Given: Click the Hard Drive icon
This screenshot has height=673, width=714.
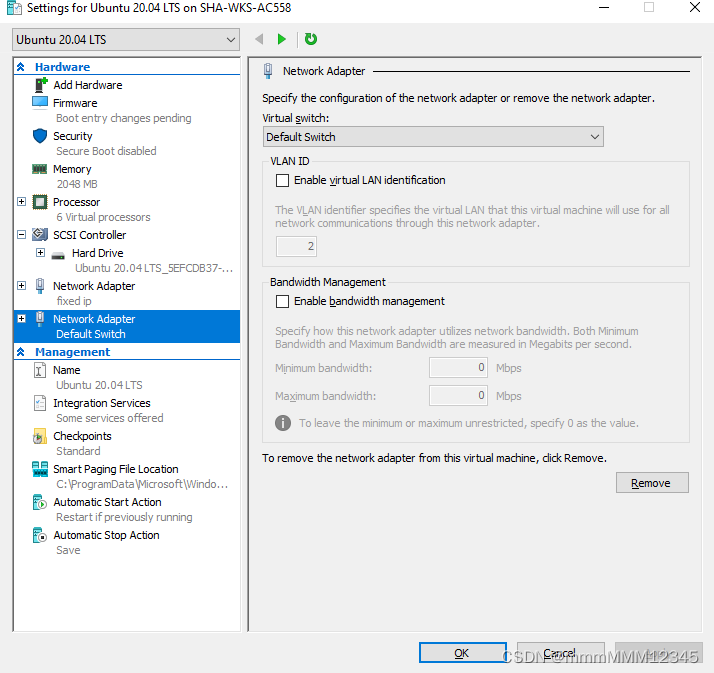Looking at the screenshot, I should click(x=58, y=255).
